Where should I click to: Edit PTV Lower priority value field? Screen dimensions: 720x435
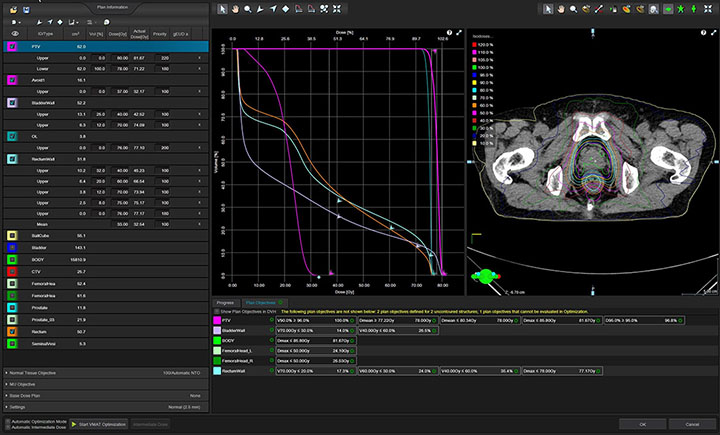tap(165, 68)
